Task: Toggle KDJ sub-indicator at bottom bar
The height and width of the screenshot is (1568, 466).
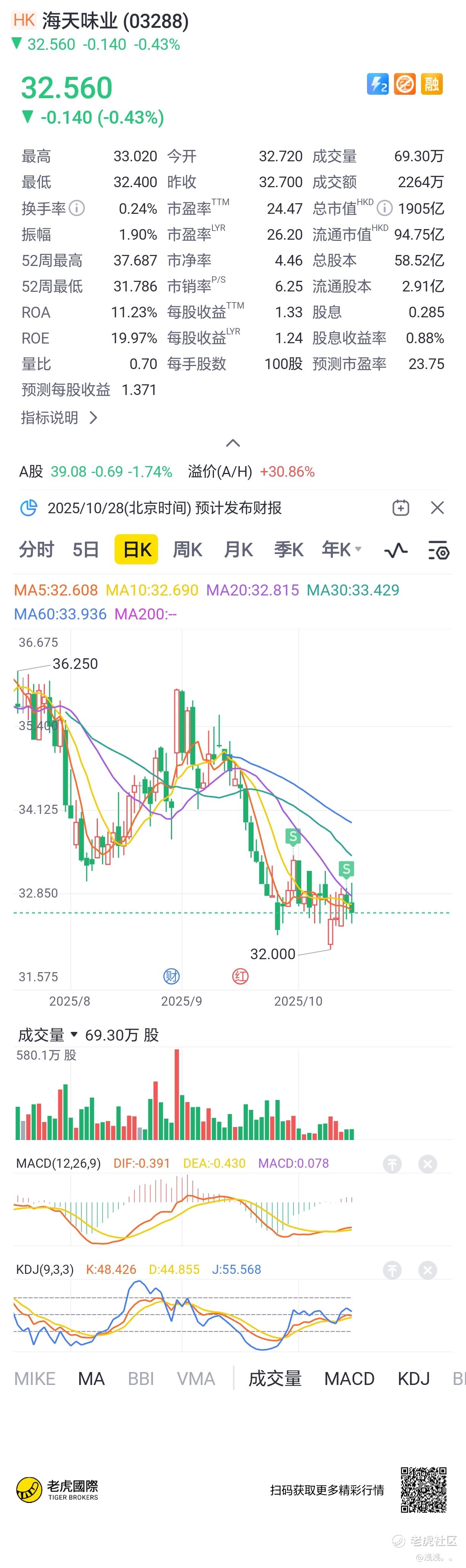Action: coord(413,1379)
